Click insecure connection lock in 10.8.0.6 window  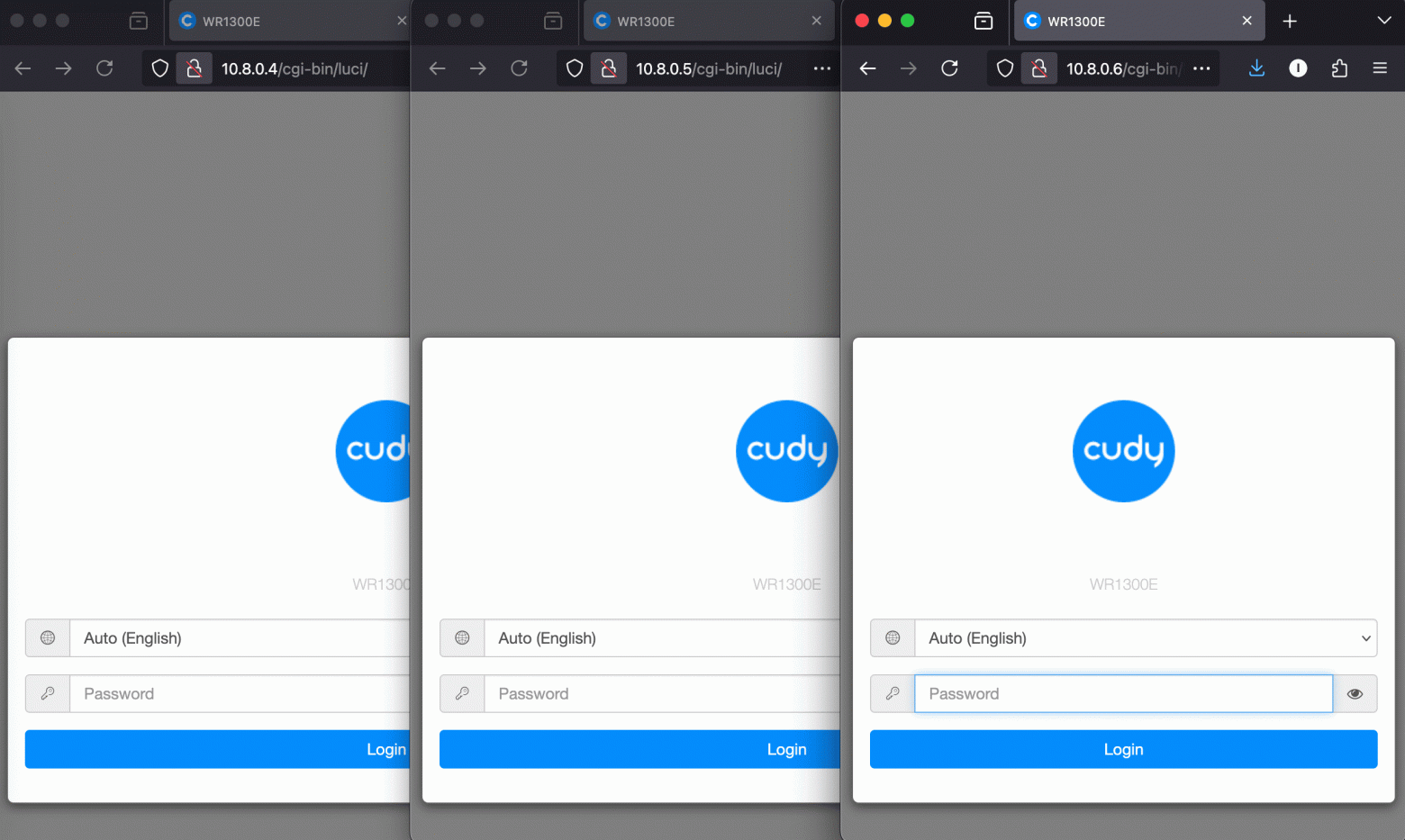pyautogui.click(x=1039, y=68)
